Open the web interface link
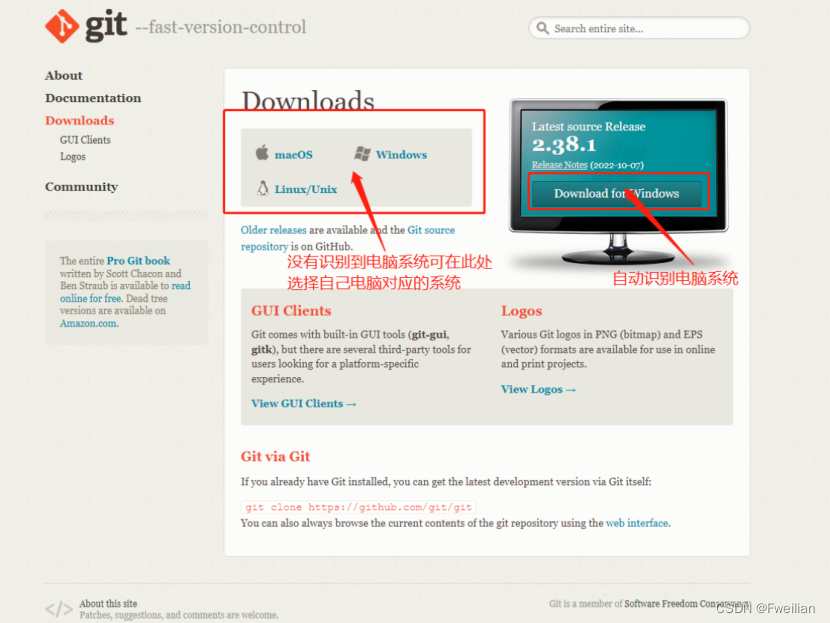Screen dimensions: 830x623 coord(637,523)
